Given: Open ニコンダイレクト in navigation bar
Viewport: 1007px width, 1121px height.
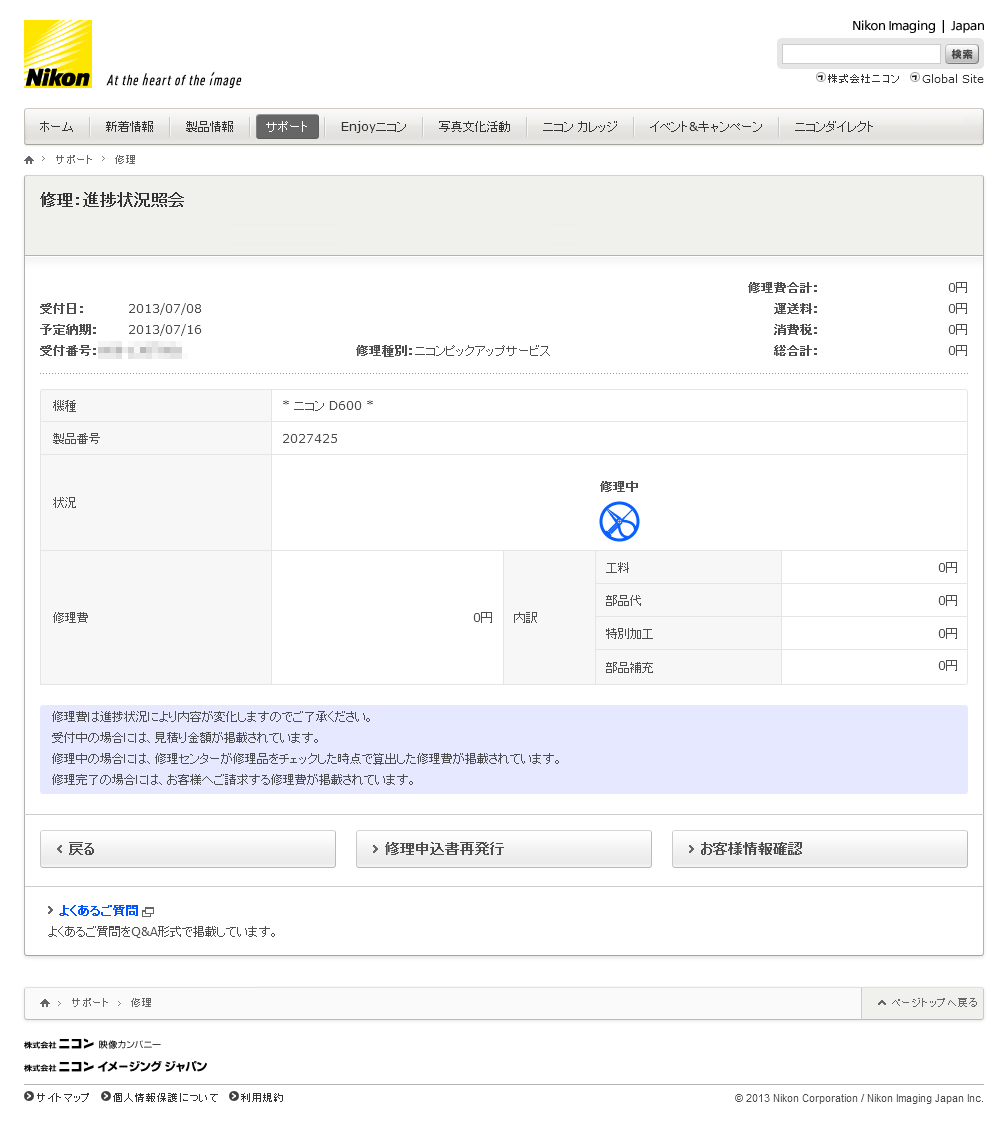Looking at the screenshot, I should 833,127.
